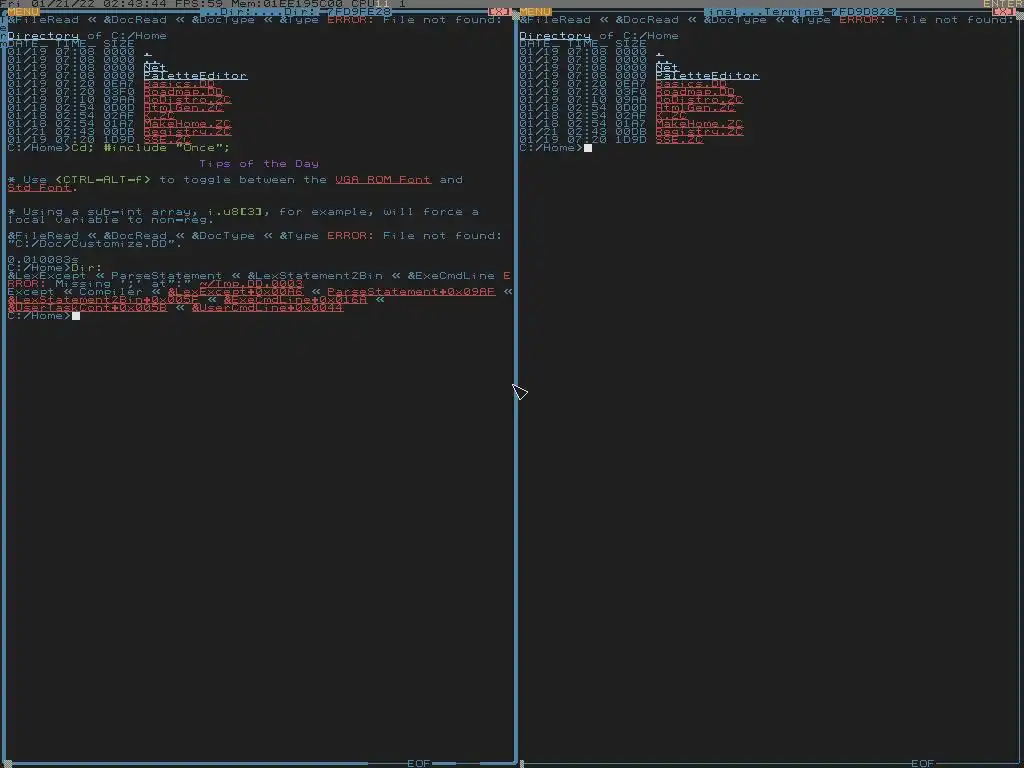Click the '.' current directory entry in right Terminal
This screenshot has width=1024, height=768.
click(660, 52)
